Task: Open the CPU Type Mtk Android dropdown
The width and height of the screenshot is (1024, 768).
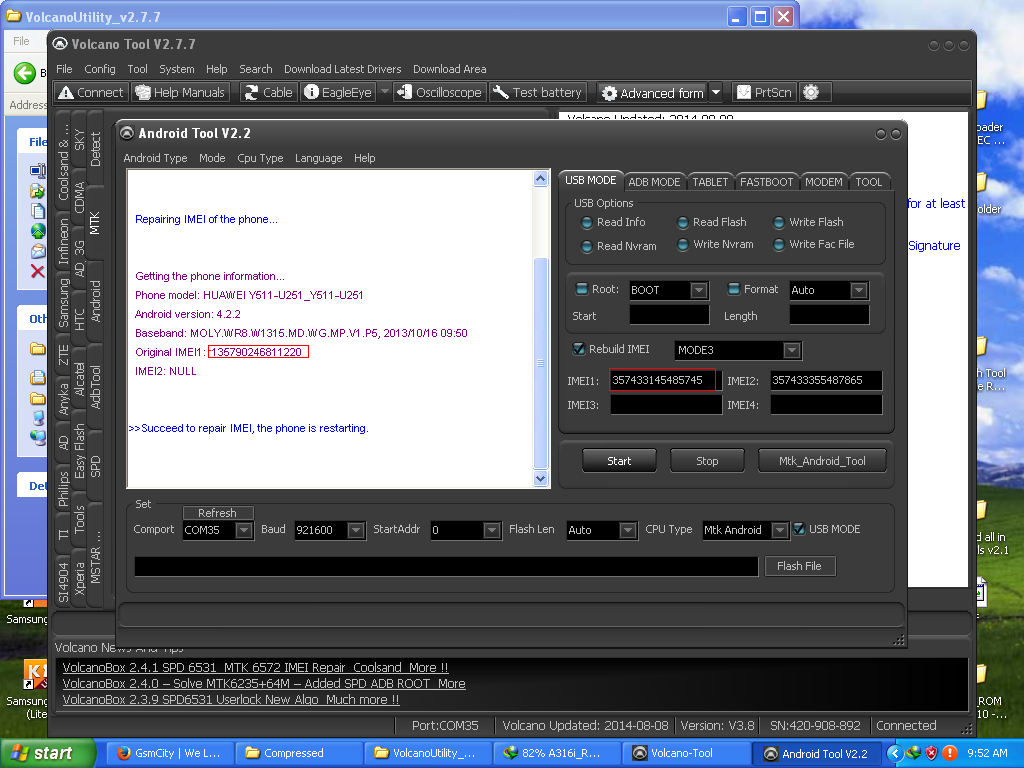Action: (x=779, y=531)
